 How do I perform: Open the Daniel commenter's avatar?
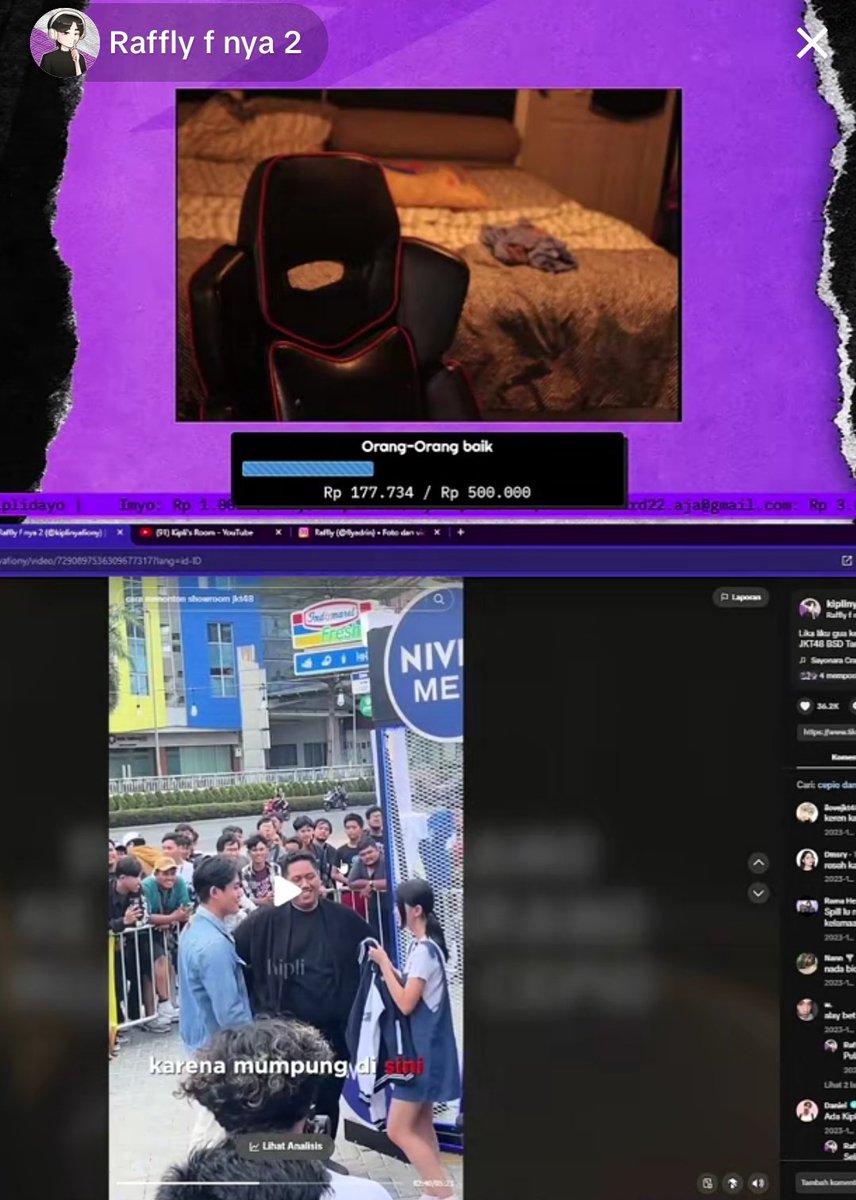[807, 1110]
